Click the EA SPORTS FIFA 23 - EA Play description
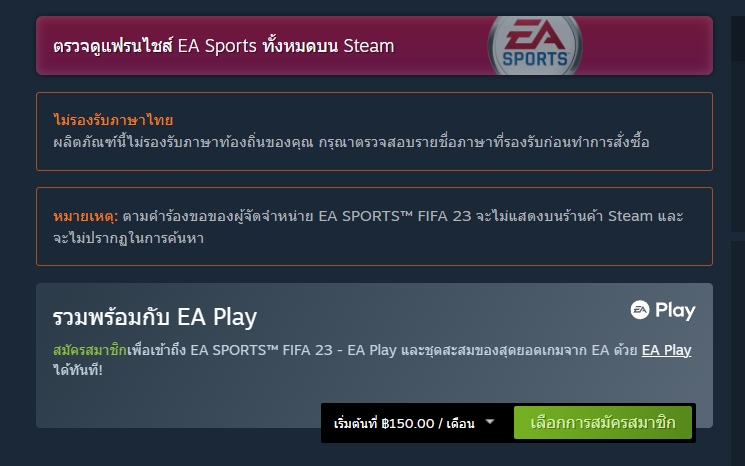 (x=372, y=360)
